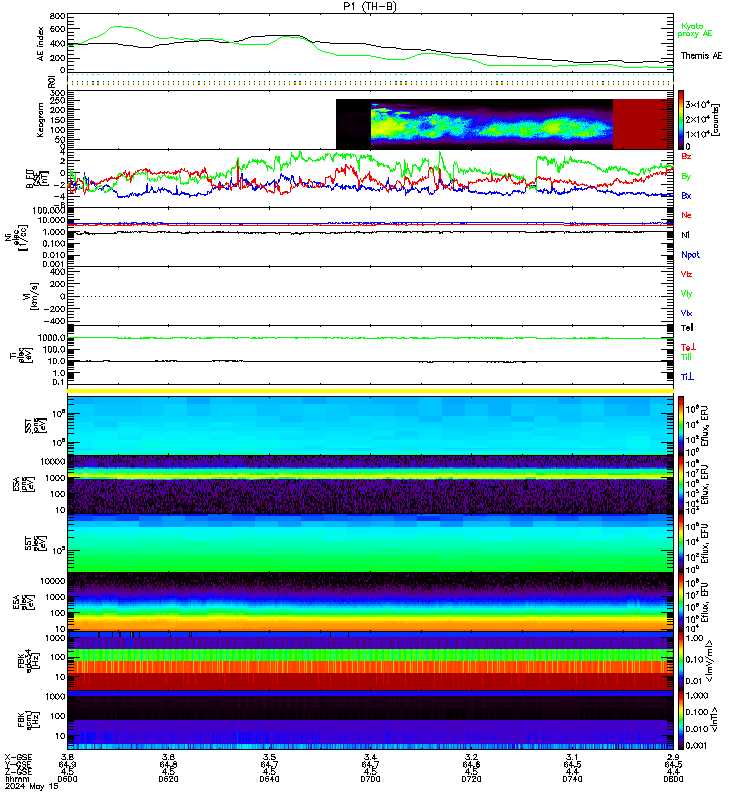The width and height of the screenshot is (750, 800).
Task: Click the FBK edc mV/m color bar
Action: (x=681, y=661)
